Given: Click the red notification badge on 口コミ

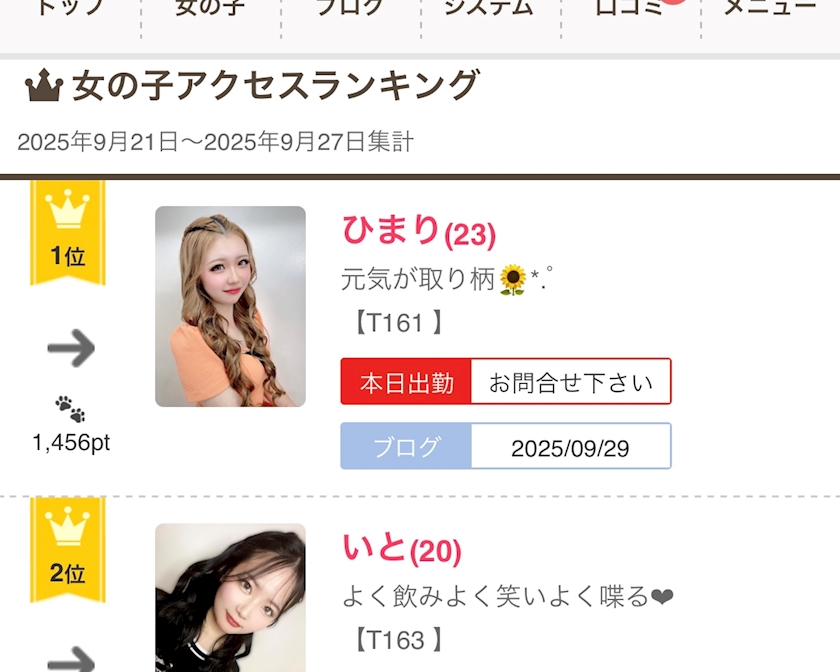Looking at the screenshot, I should click(674, 4).
